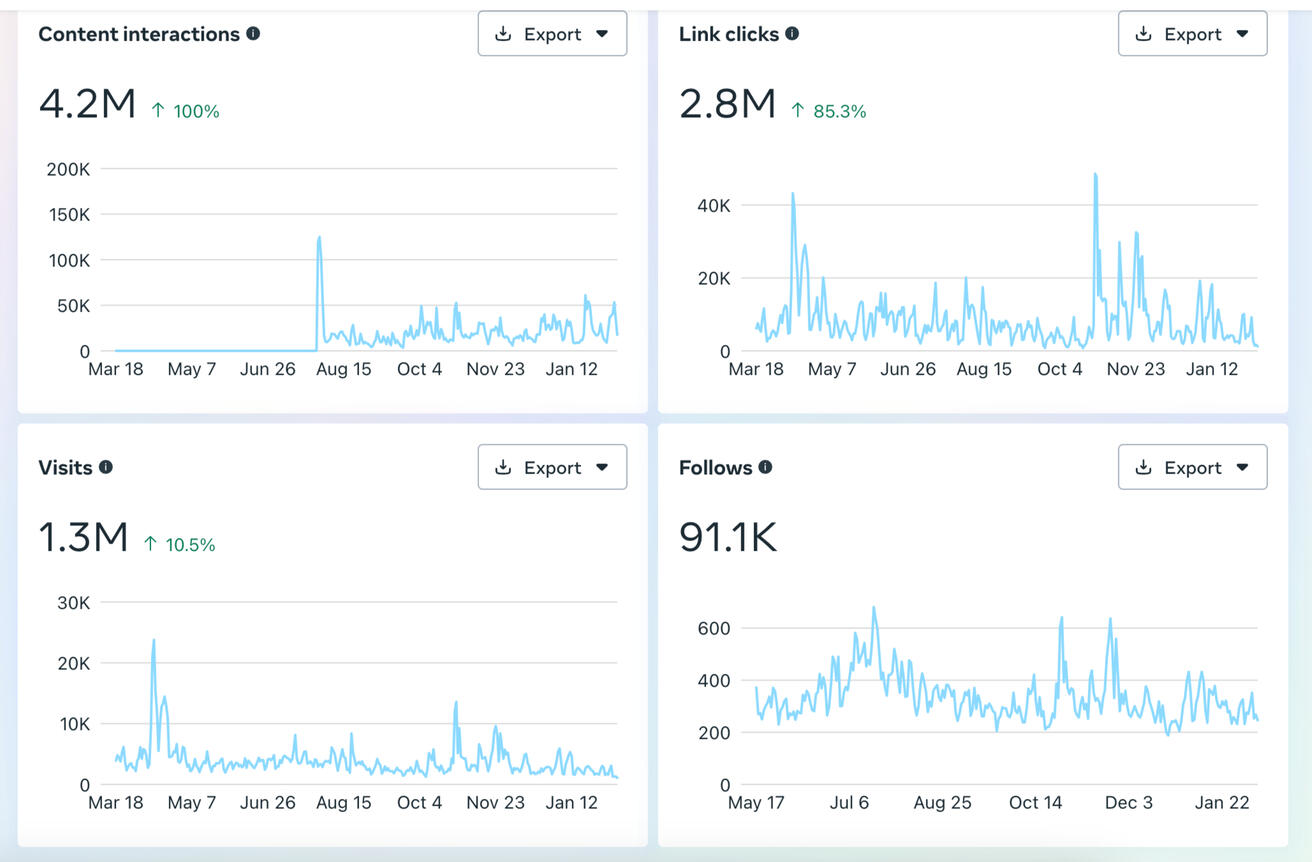Click the Export button on Content interactions card
The width and height of the screenshot is (1312, 862).
point(552,33)
